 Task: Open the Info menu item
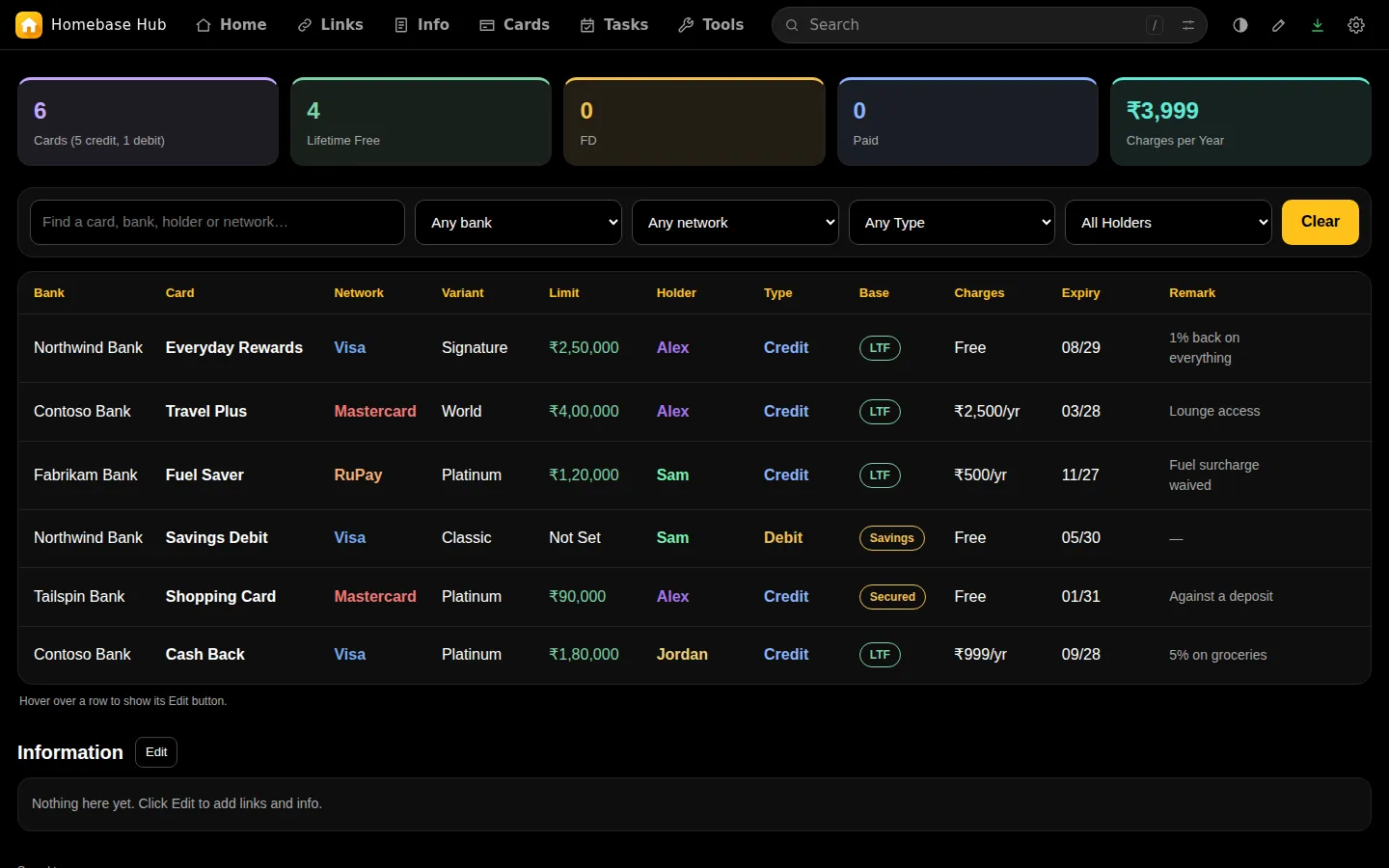tap(422, 25)
